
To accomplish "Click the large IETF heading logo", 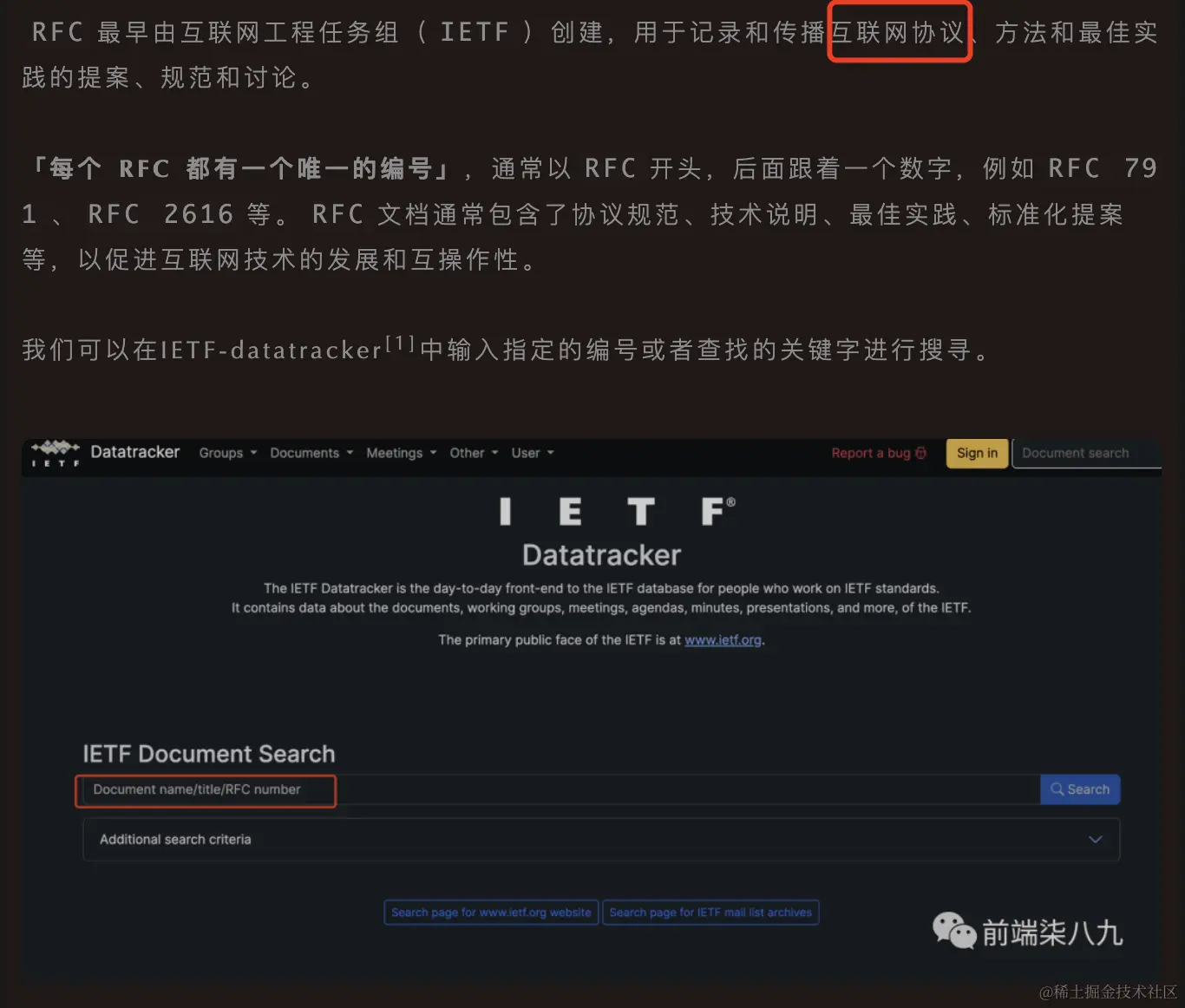I will coord(617,512).
